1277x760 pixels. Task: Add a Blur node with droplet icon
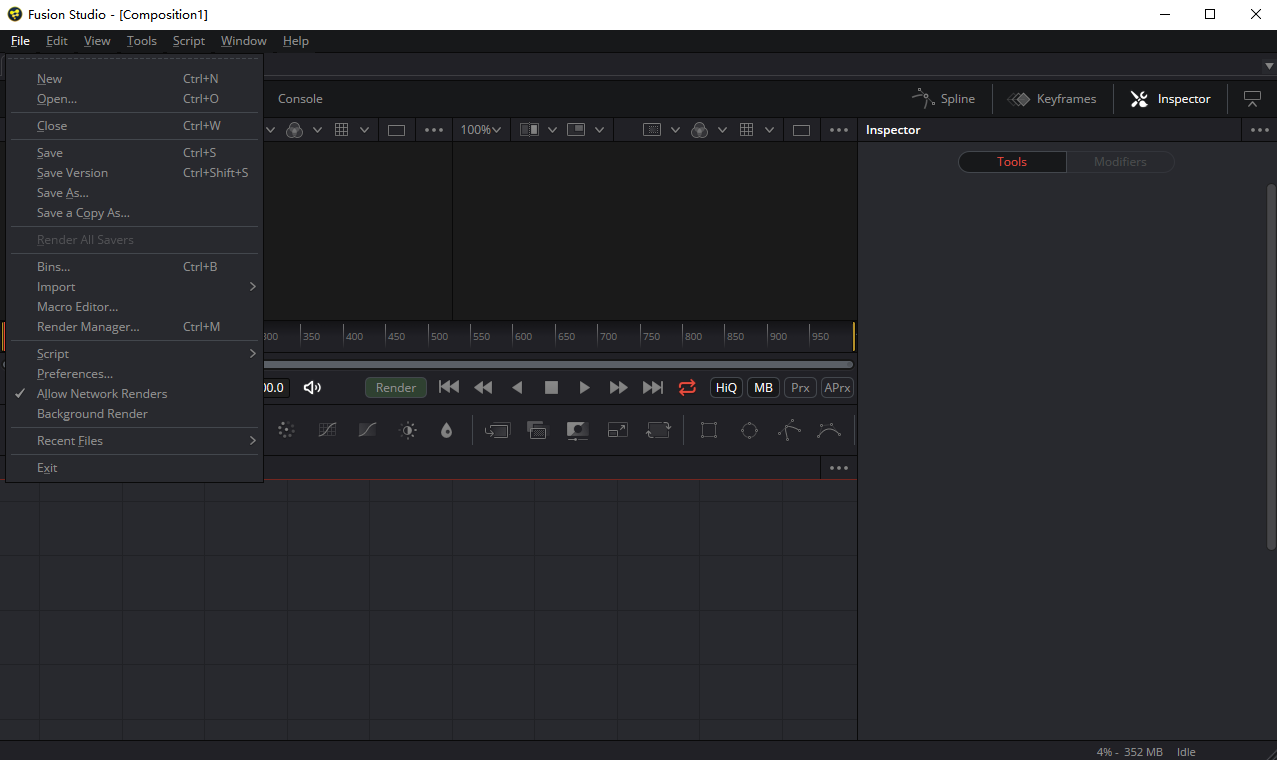click(x=446, y=430)
